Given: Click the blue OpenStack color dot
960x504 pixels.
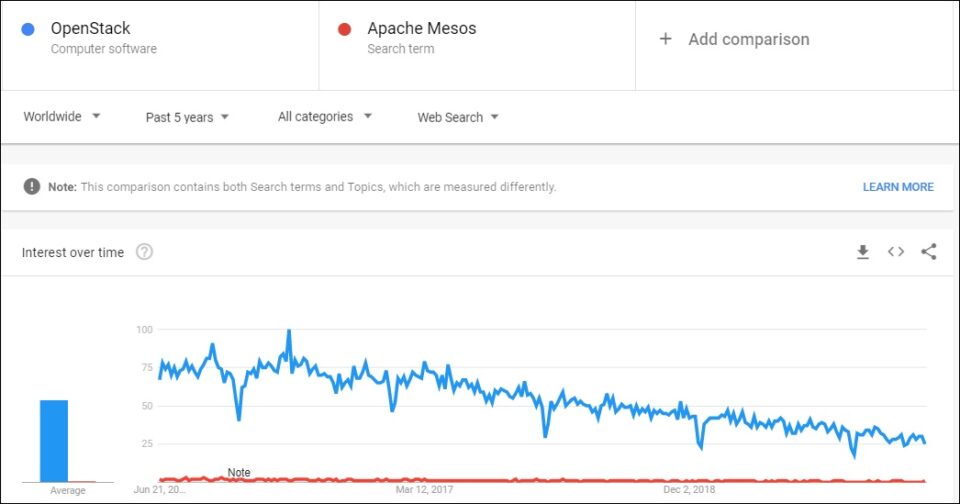Looking at the screenshot, I should click(28, 29).
